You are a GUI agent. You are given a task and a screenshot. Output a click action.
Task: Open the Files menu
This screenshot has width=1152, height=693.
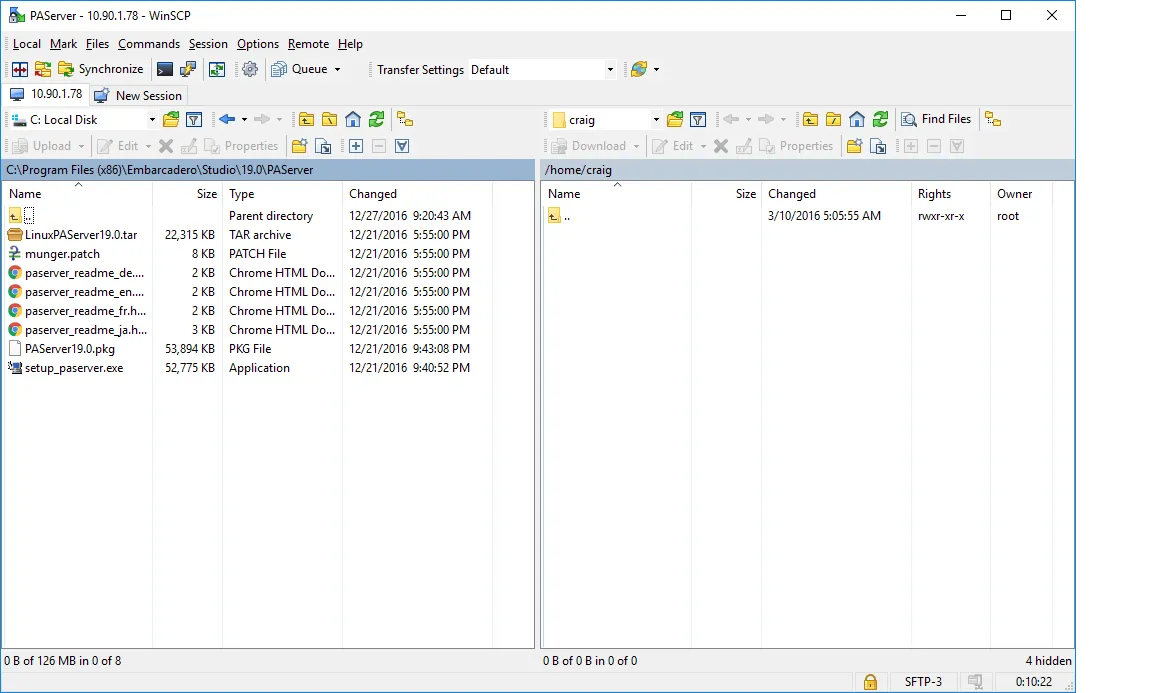coord(97,44)
